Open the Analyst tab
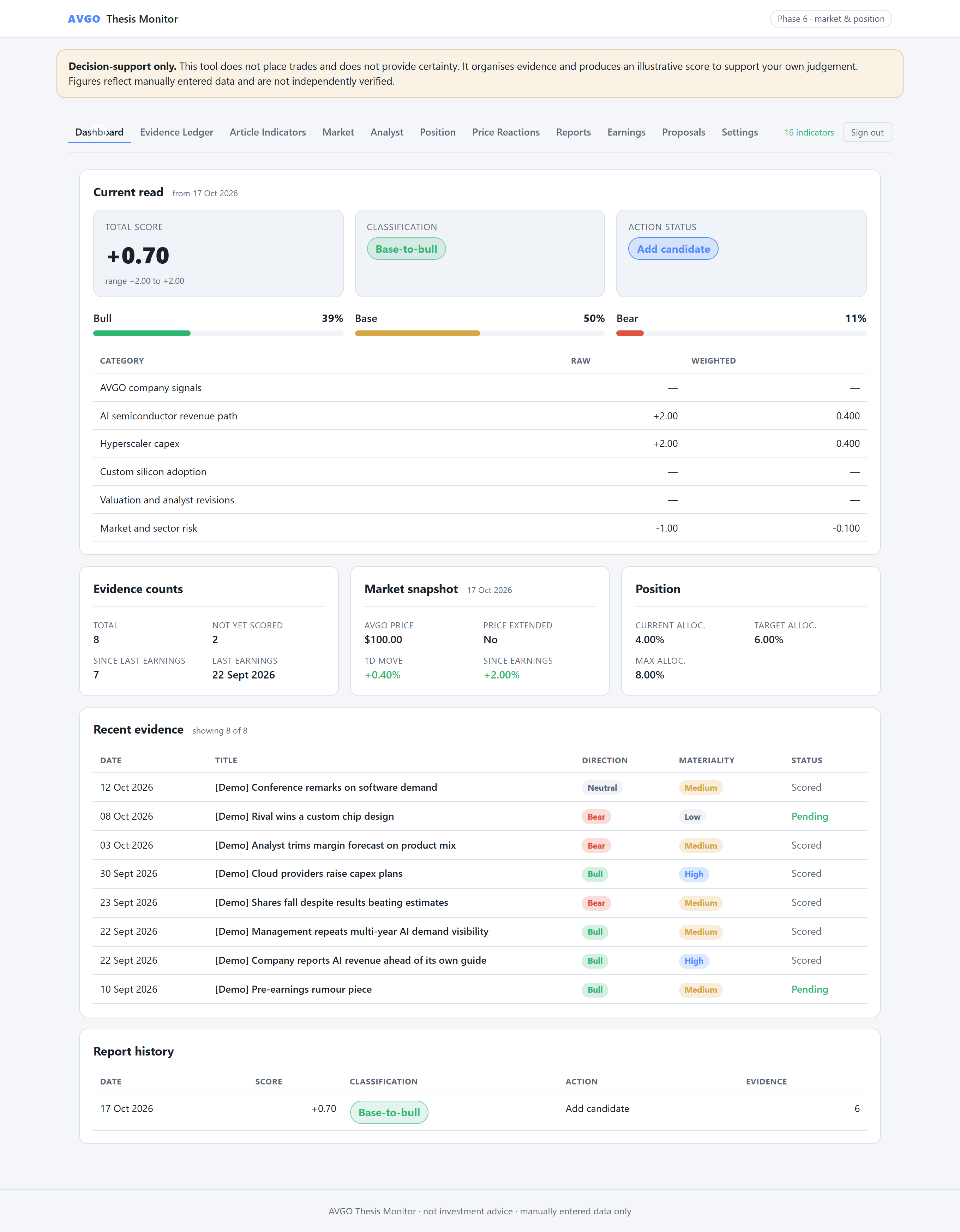The image size is (960, 1232). [x=387, y=132]
